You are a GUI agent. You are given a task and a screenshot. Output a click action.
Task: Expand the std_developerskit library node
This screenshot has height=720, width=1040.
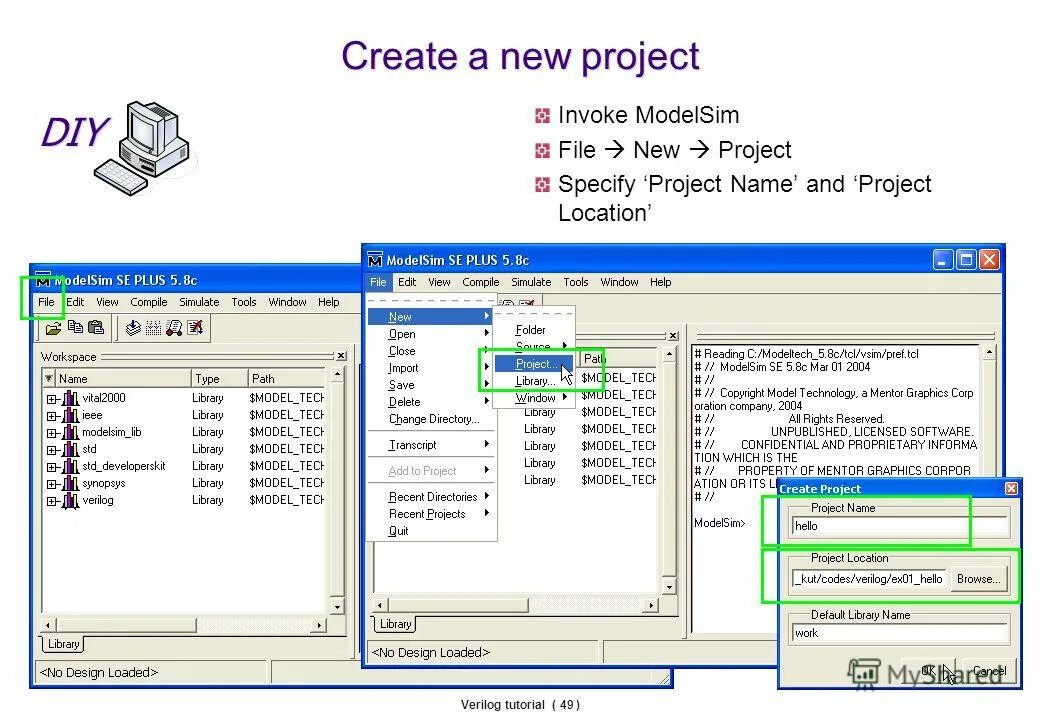[x=52, y=467]
